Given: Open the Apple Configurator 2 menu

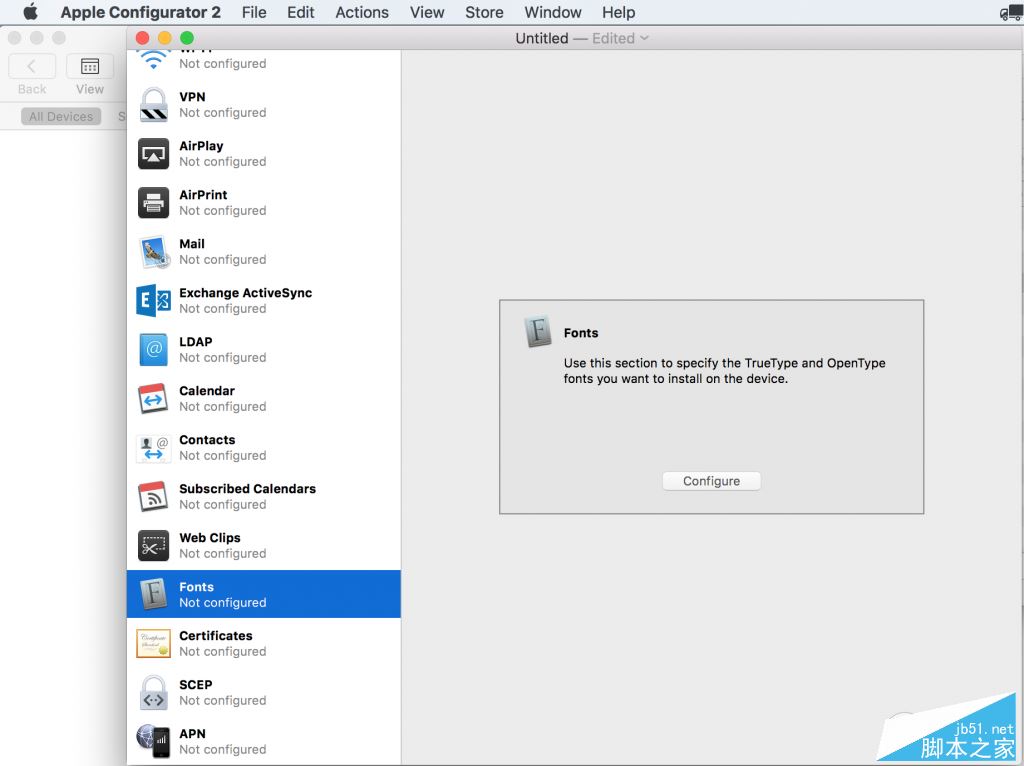Looking at the screenshot, I should [140, 12].
